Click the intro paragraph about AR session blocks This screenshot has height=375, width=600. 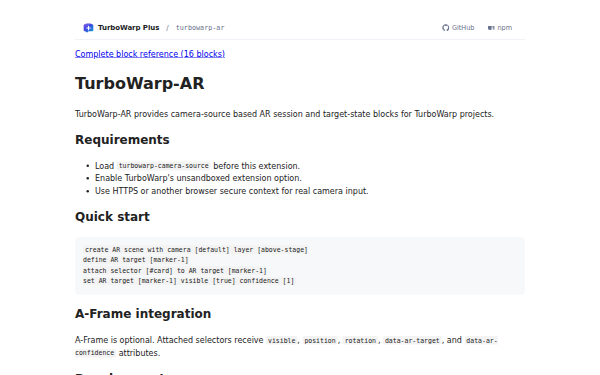pyautogui.click(x=284, y=114)
